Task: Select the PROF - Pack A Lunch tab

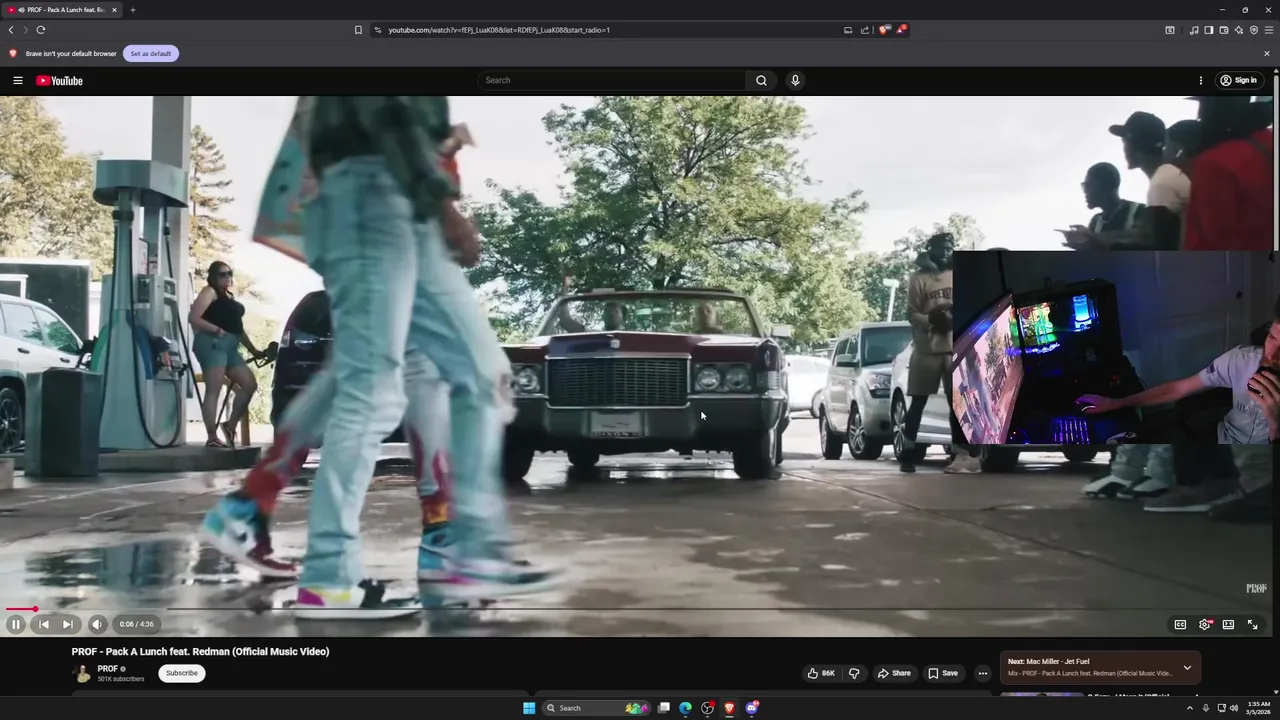Action: tap(62, 10)
